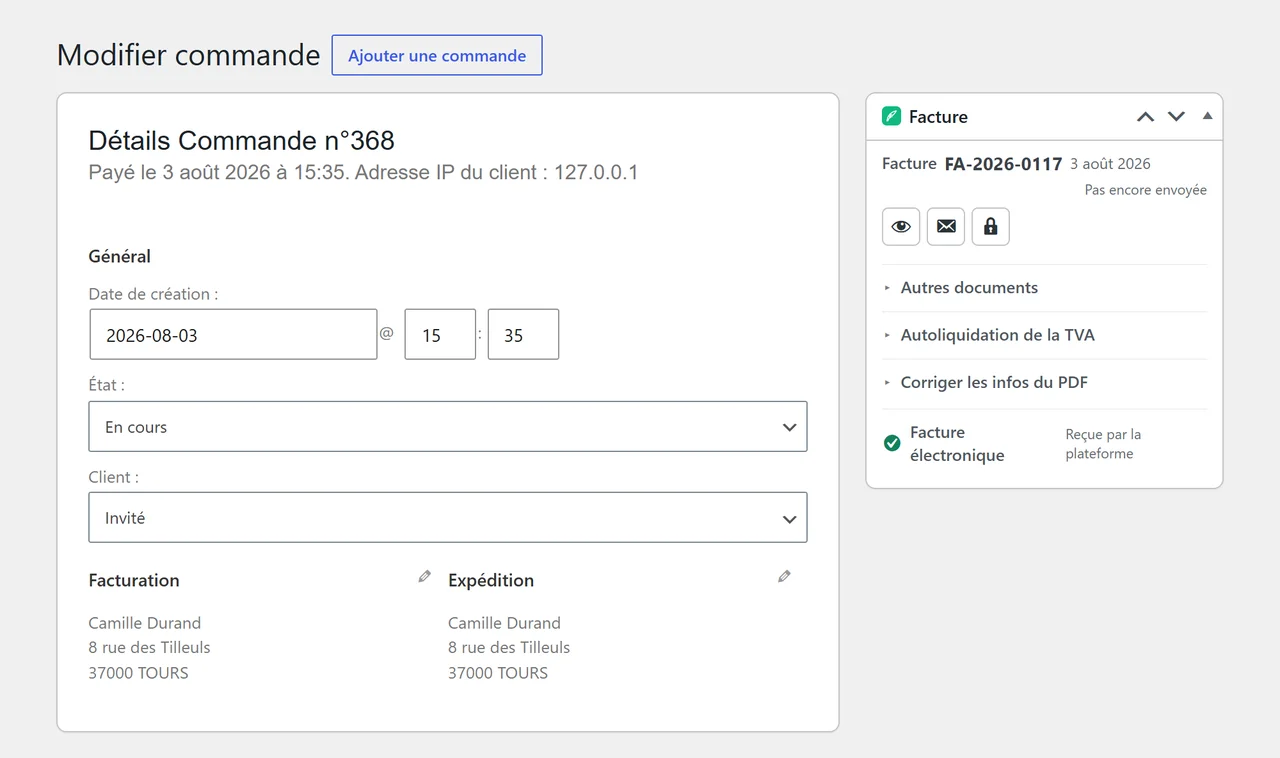
Task: Click the Détails Commande n°368 heading
Action: click(242, 141)
